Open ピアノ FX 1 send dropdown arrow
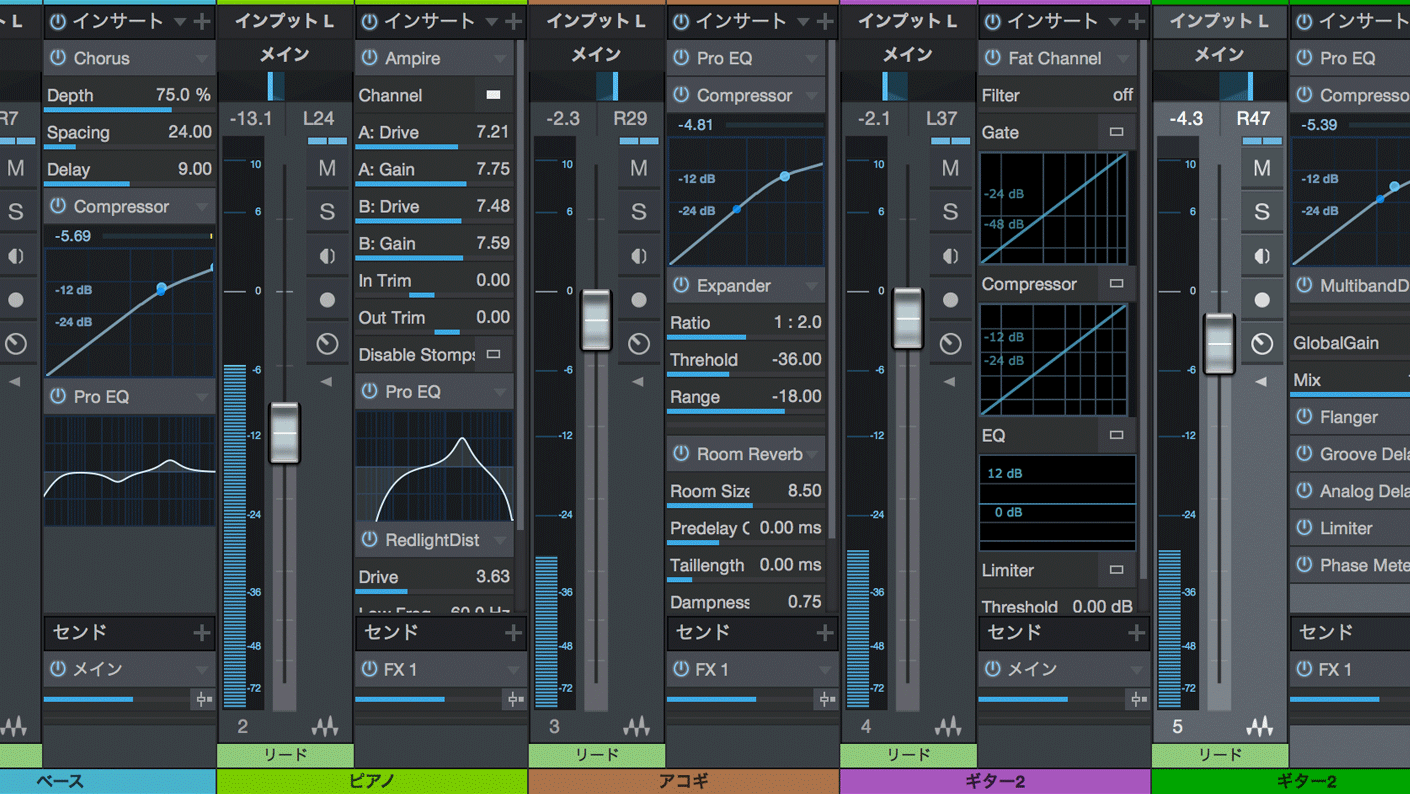The image size is (1410, 794). (x=512, y=670)
